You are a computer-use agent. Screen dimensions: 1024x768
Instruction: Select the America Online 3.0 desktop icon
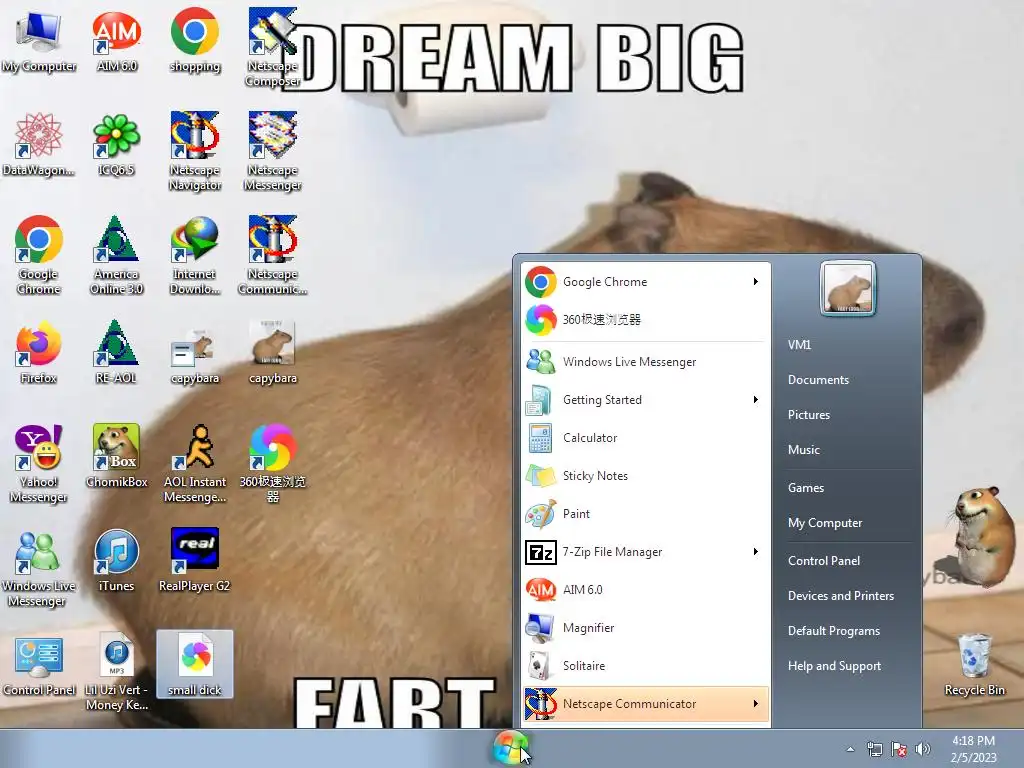116,255
